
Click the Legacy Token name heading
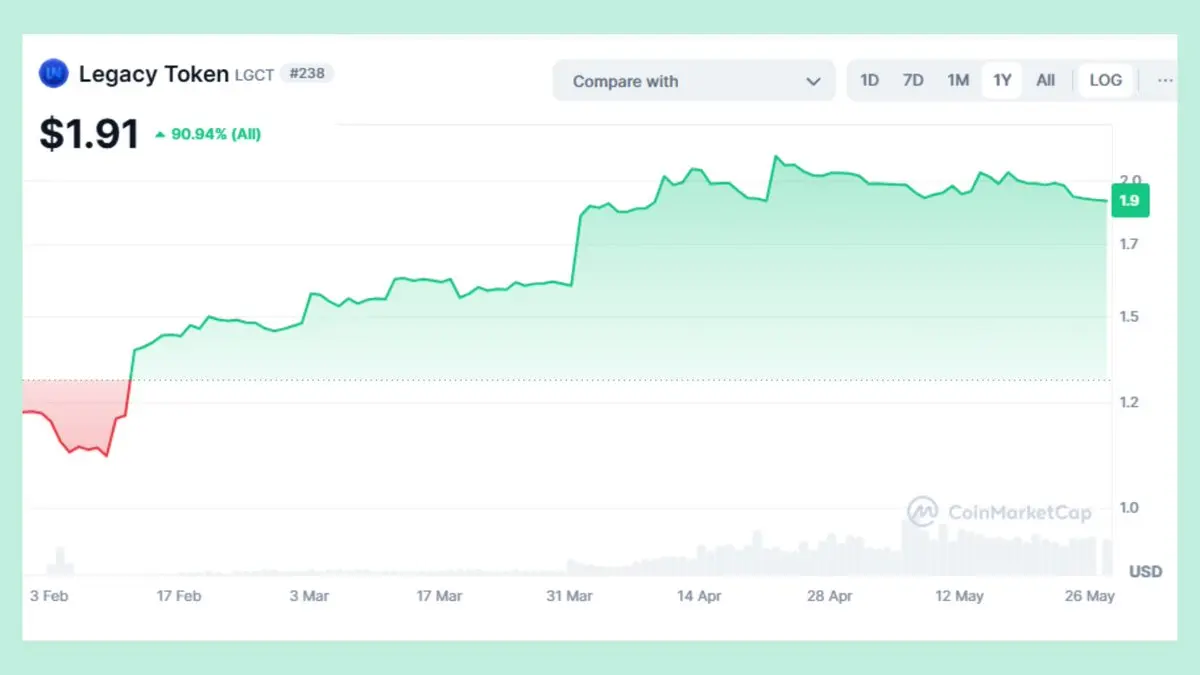click(x=154, y=74)
